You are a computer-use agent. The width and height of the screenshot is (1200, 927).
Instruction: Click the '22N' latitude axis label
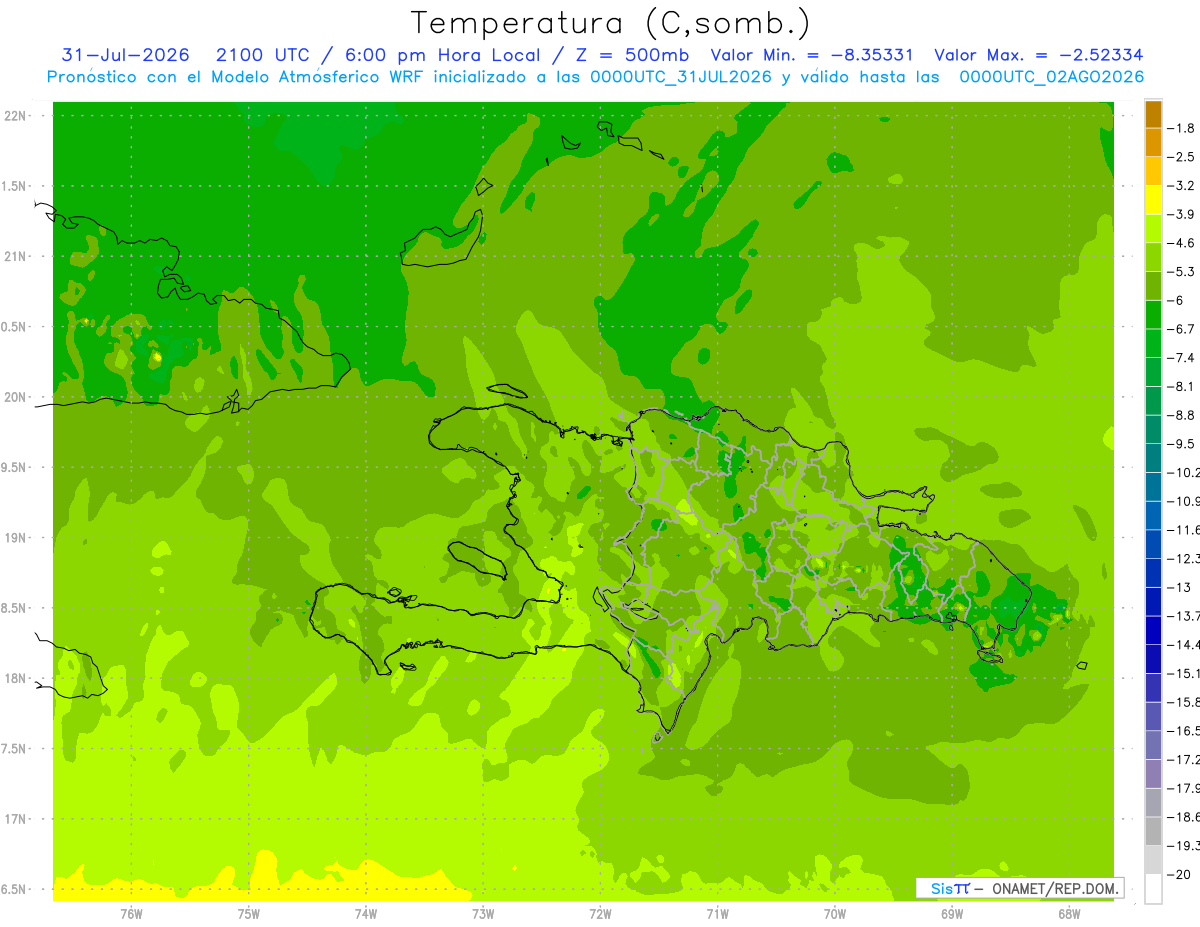[17, 116]
